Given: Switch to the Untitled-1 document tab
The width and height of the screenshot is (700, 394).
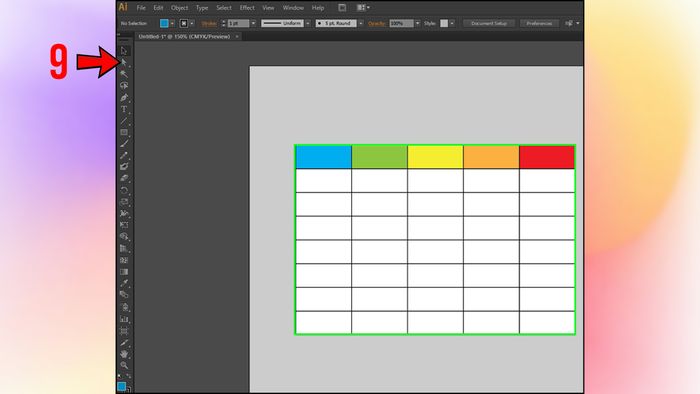Looking at the screenshot, I should (184, 37).
